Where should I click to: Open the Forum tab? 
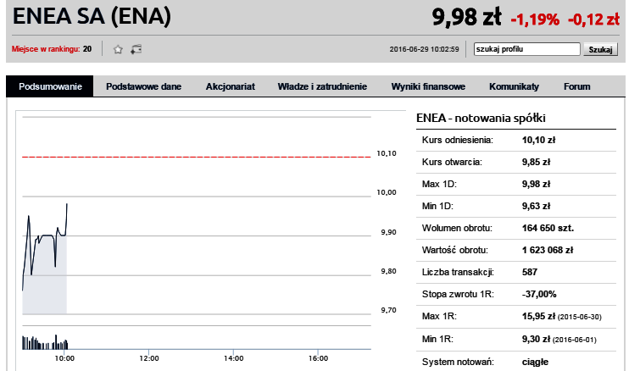click(x=577, y=87)
